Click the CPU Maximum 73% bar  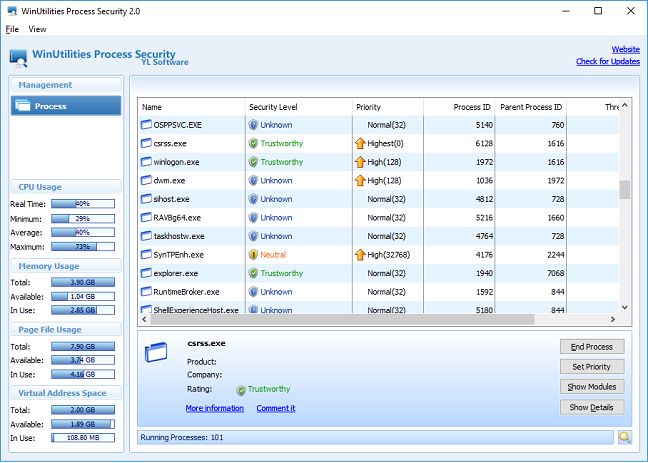pos(83,247)
